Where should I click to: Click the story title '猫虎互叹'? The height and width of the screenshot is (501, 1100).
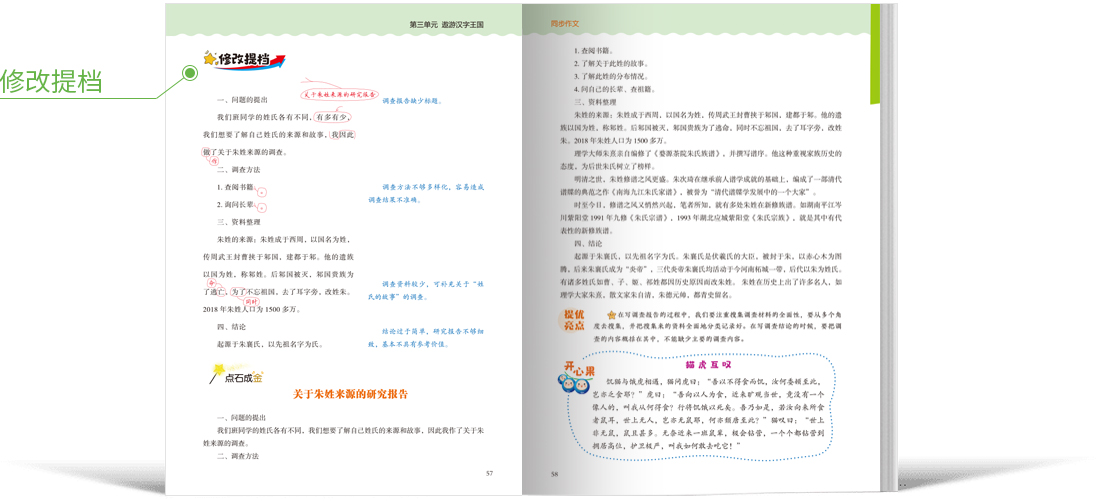point(709,365)
